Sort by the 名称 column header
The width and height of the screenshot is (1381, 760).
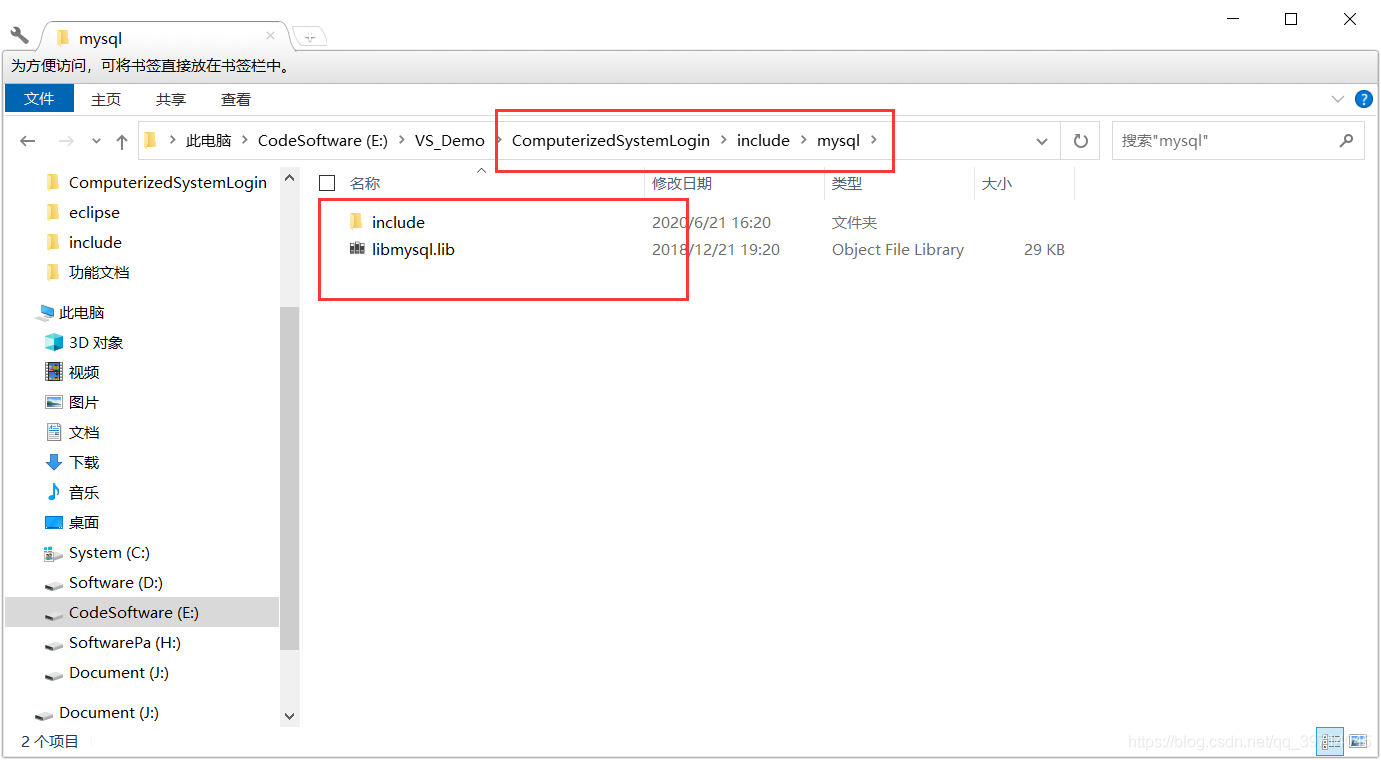point(365,184)
